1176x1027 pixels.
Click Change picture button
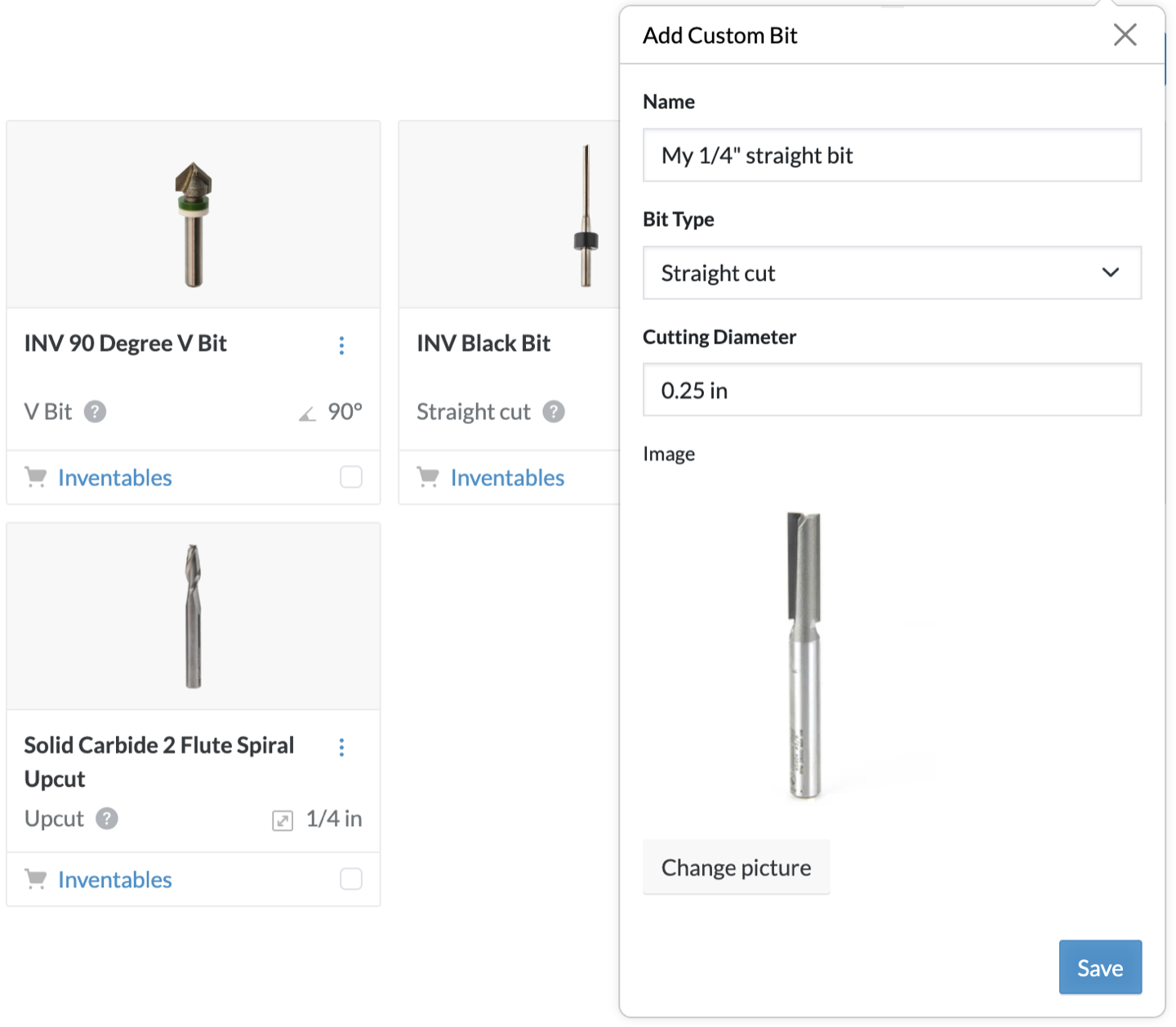click(737, 868)
